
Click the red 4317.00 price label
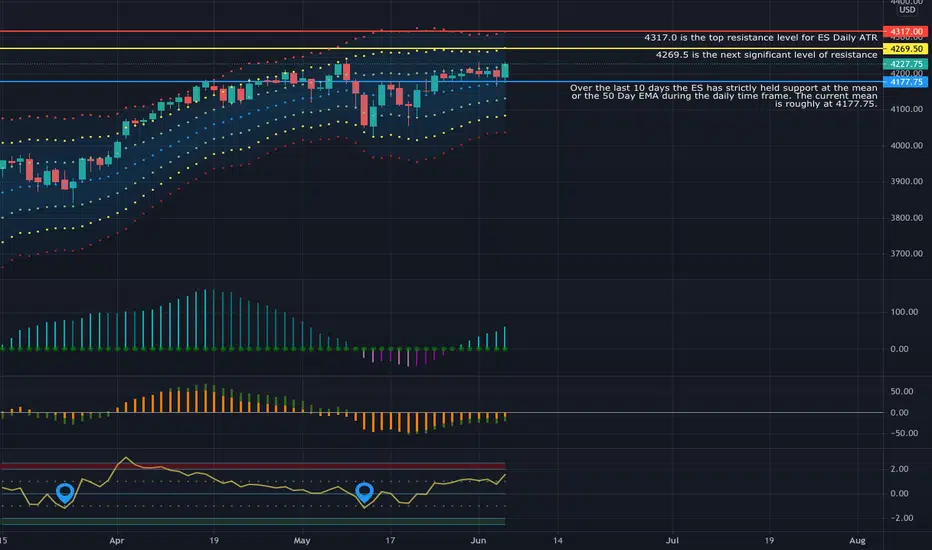click(905, 32)
